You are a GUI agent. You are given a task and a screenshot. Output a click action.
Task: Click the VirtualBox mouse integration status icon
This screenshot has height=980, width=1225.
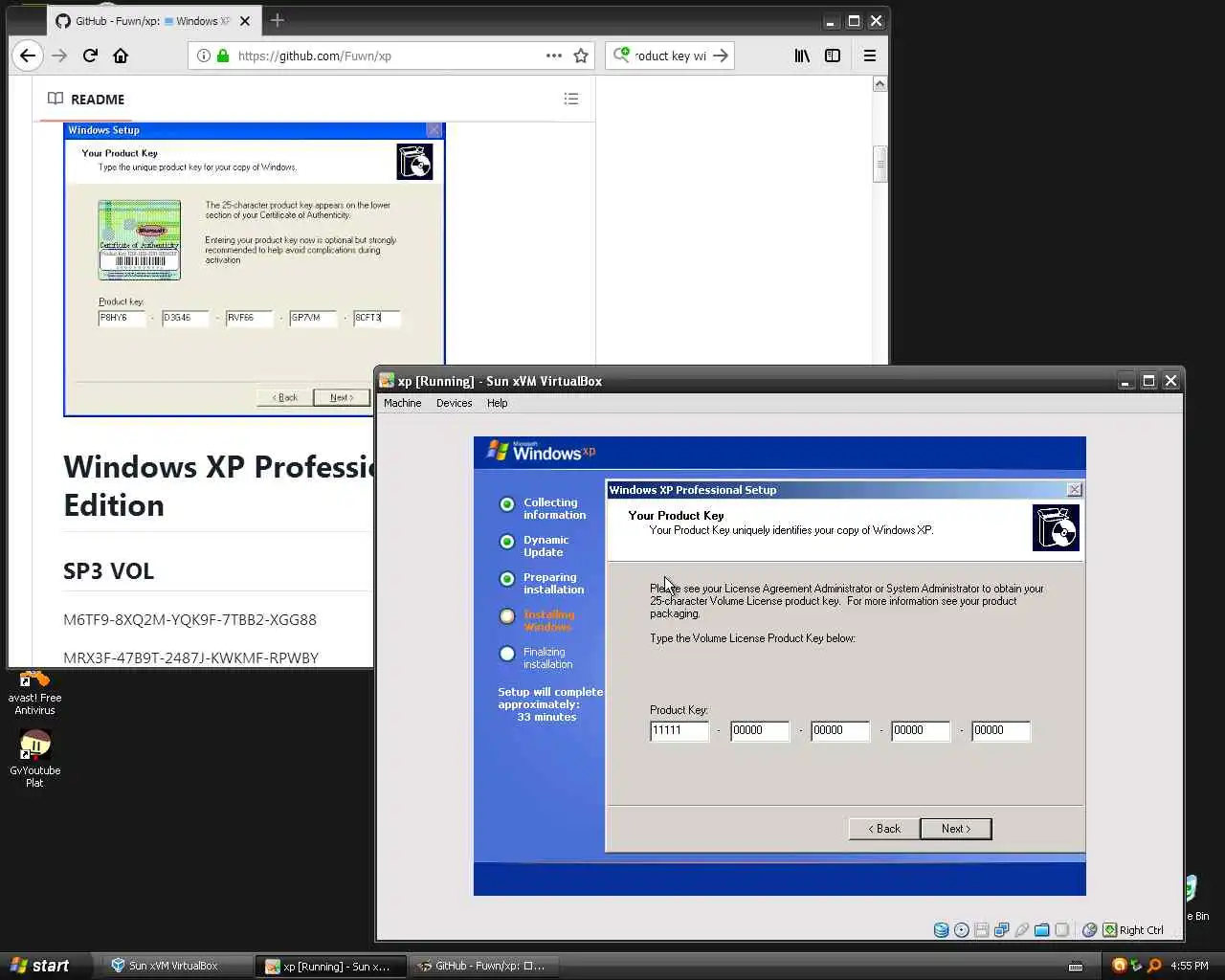pos(1089,930)
